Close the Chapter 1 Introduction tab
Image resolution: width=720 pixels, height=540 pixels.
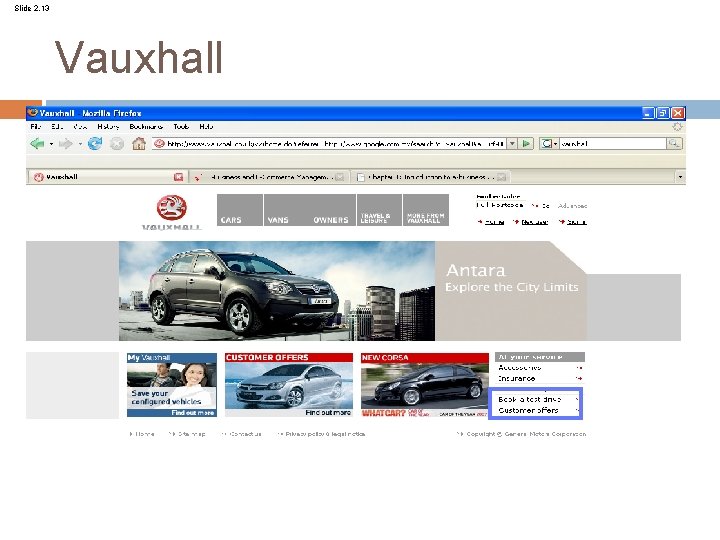click(501, 177)
